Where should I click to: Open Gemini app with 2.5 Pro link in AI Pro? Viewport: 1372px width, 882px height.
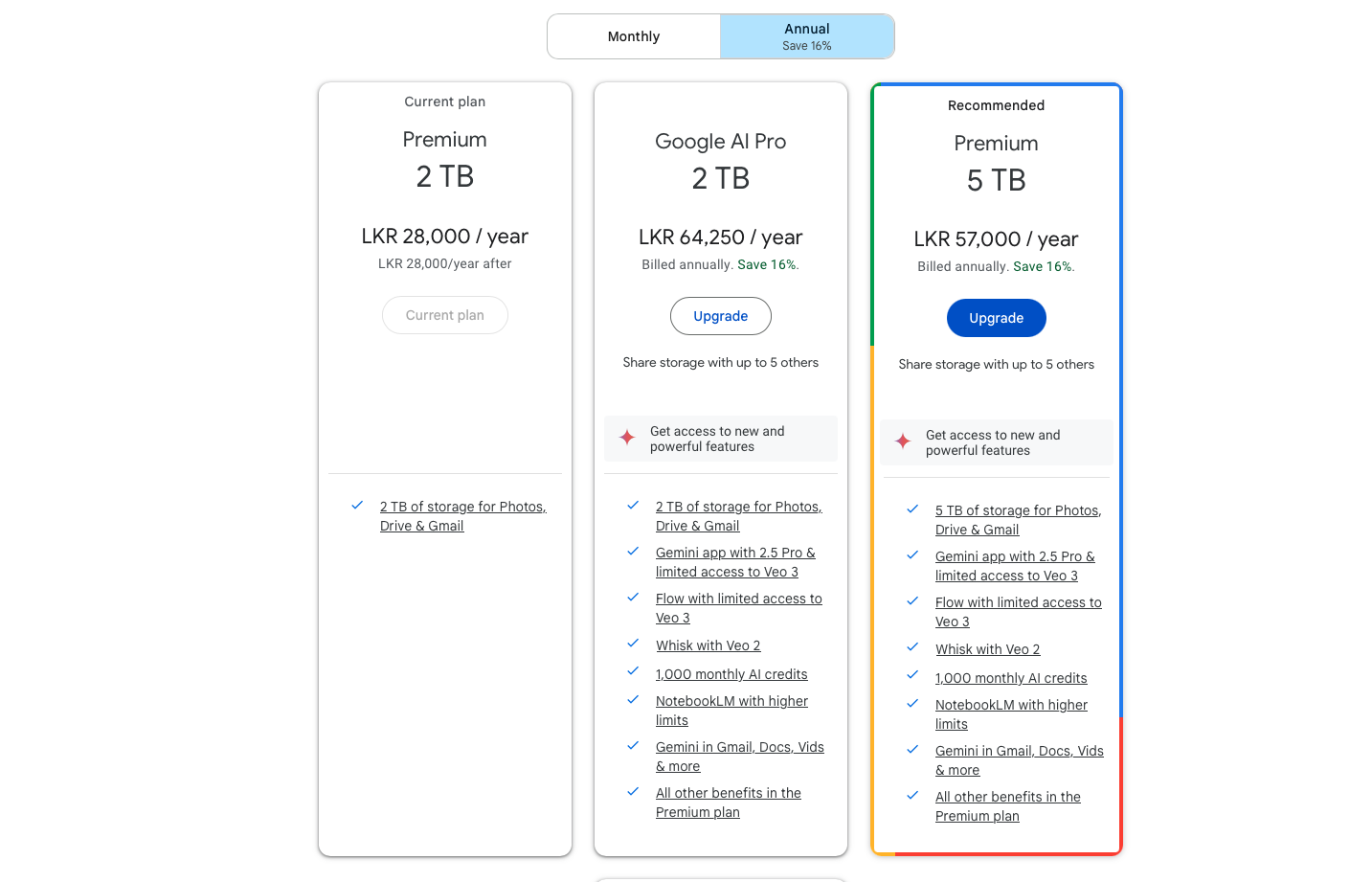[x=735, y=562]
